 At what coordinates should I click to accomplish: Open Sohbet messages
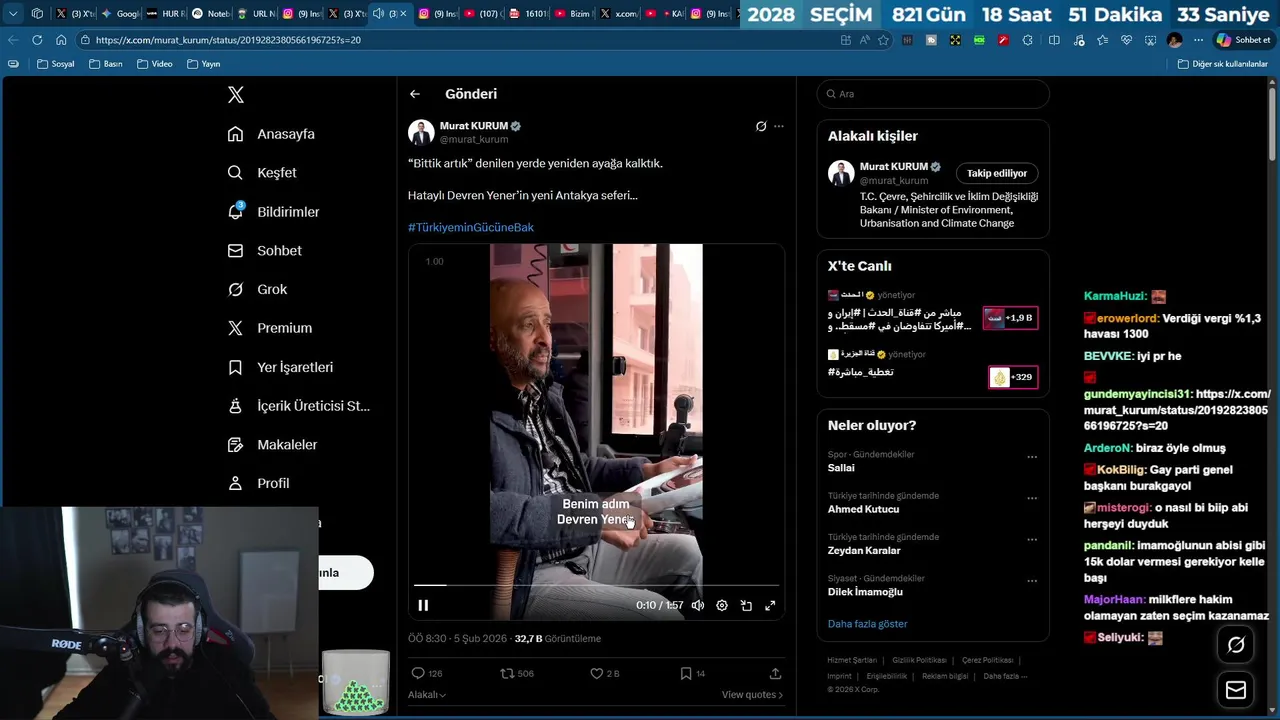tap(264, 251)
